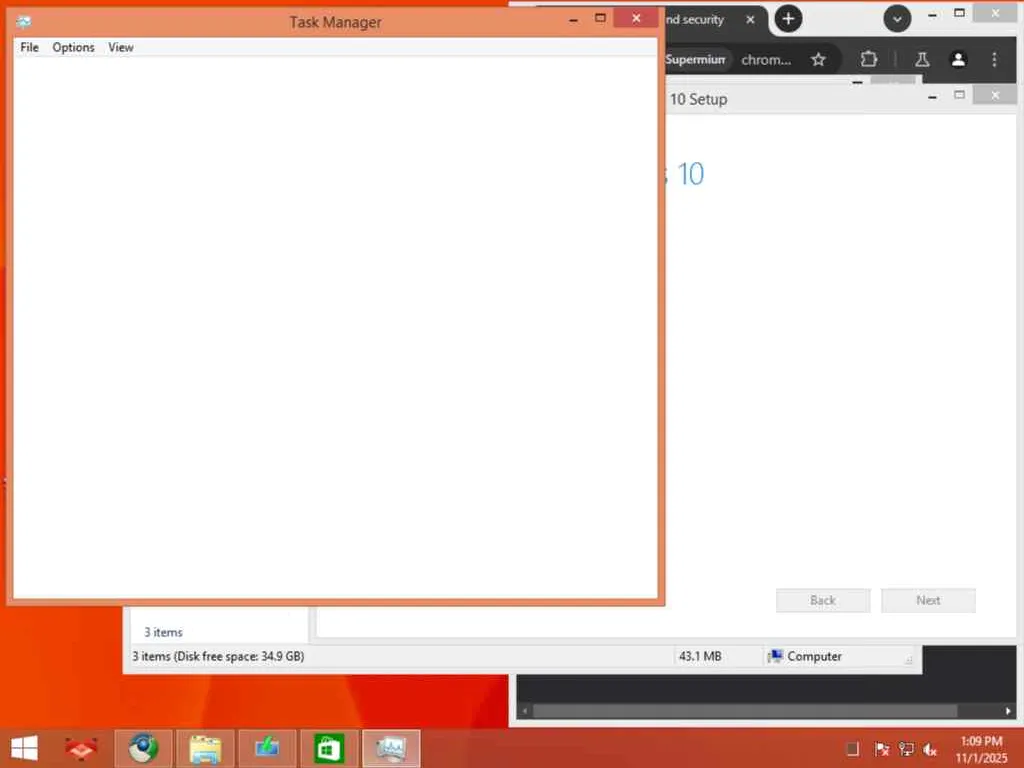The height and width of the screenshot is (768, 1024).
Task: Open the browser profile avatar
Action: 958,59
